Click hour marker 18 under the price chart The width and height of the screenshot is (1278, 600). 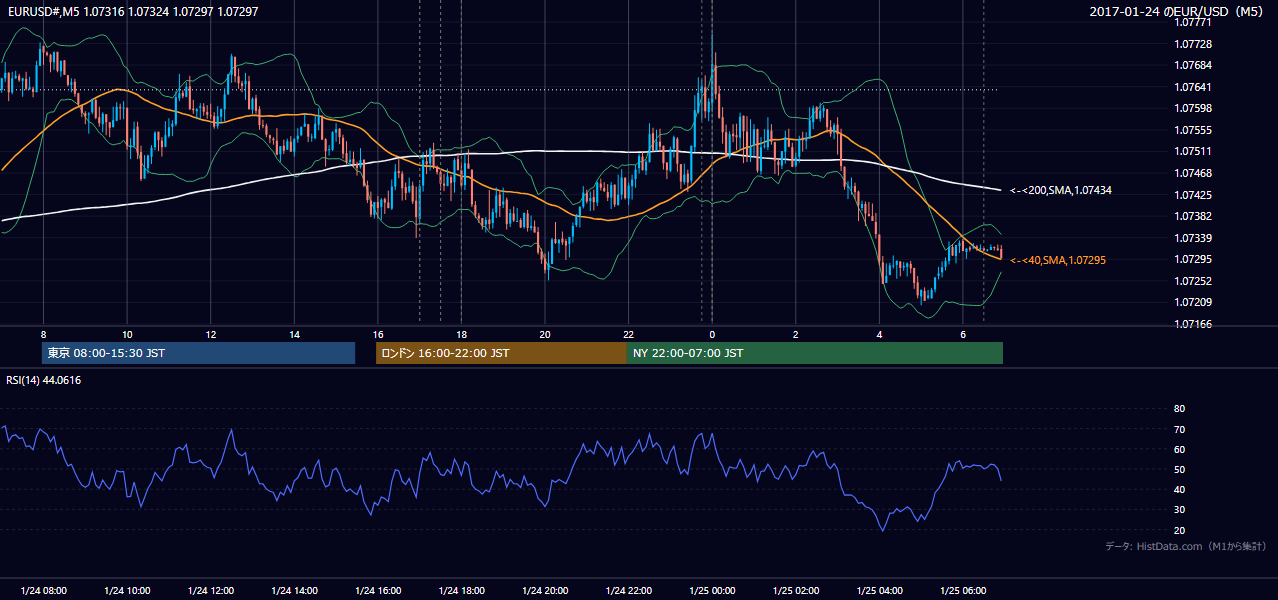point(461,334)
